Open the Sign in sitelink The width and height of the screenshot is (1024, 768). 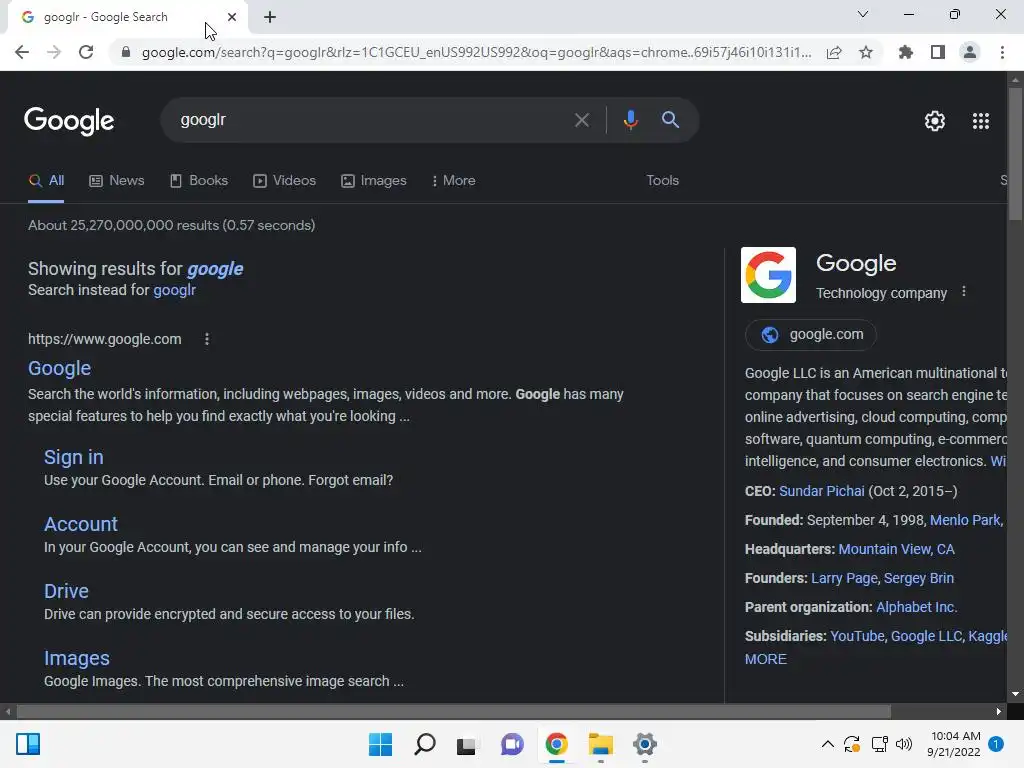pos(74,457)
